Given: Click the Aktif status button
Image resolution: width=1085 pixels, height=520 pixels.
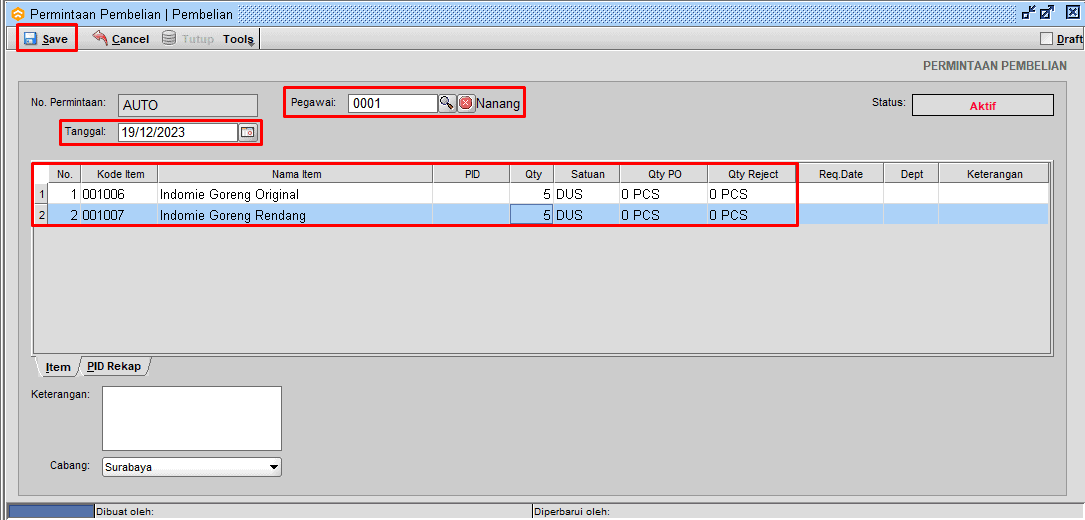Looking at the screenshot, I should pos(982,105).
